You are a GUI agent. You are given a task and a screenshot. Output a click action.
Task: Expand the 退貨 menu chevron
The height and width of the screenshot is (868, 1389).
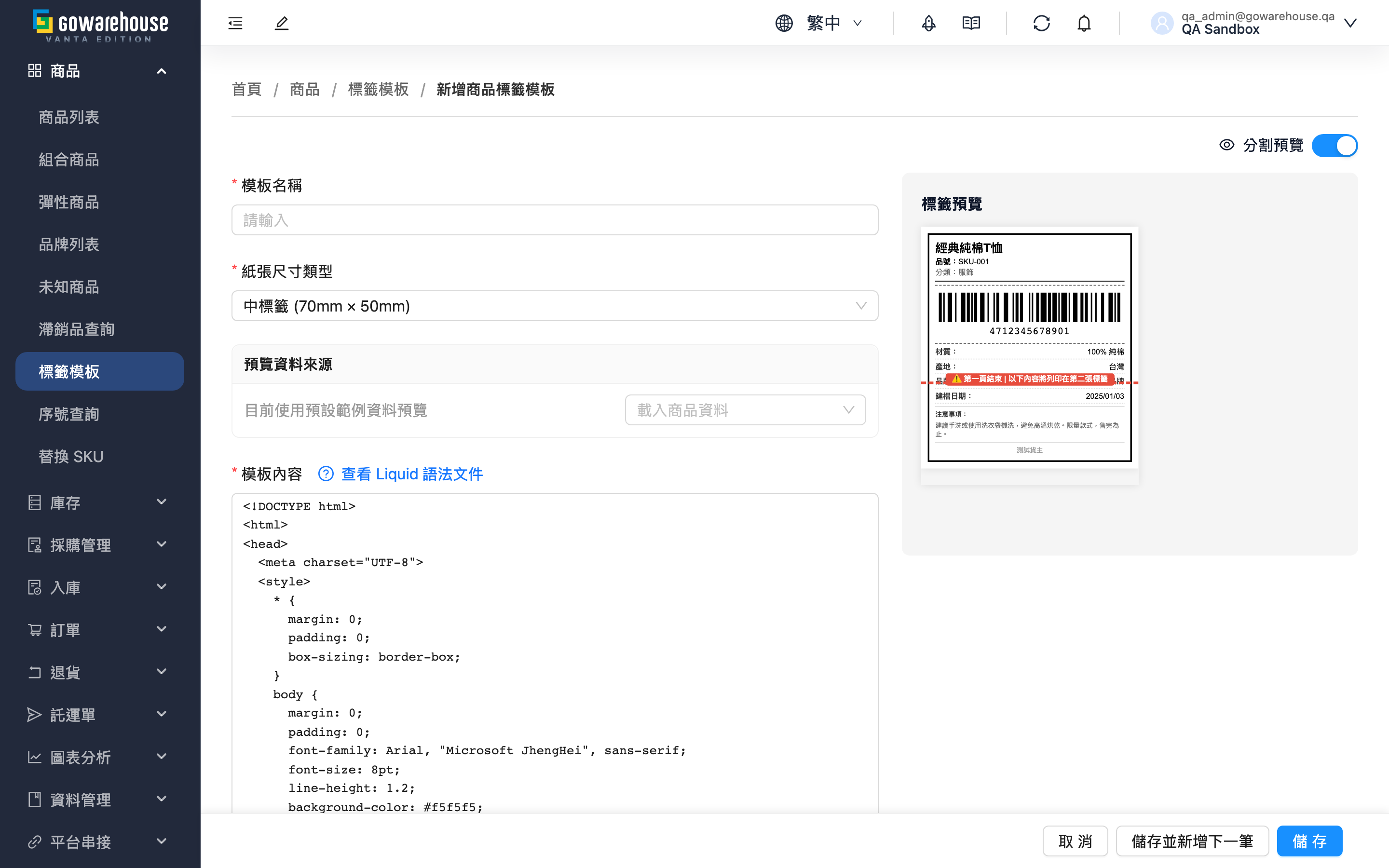(x=162, y=672)
